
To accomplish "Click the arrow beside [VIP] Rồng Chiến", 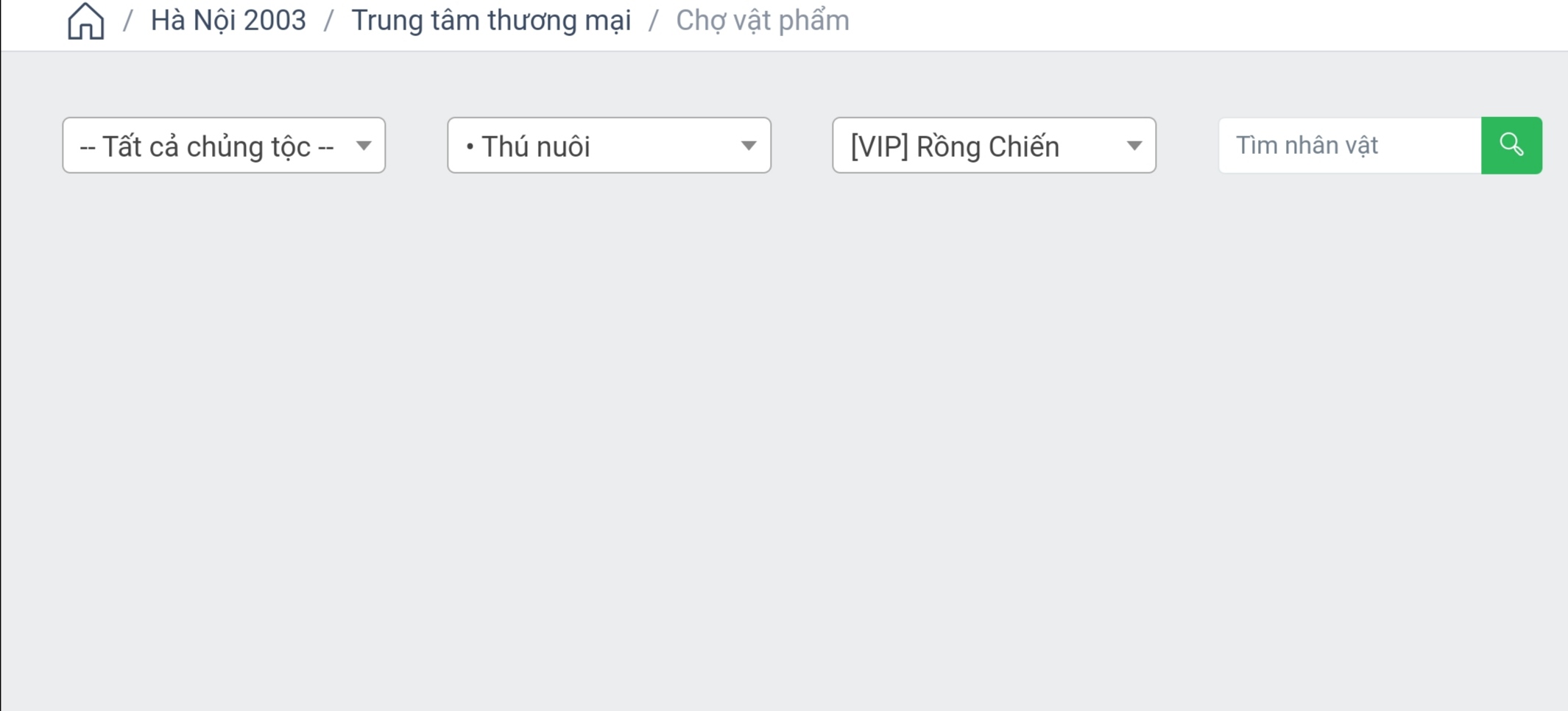I will pyautogui.click(x=1134, y=146).
